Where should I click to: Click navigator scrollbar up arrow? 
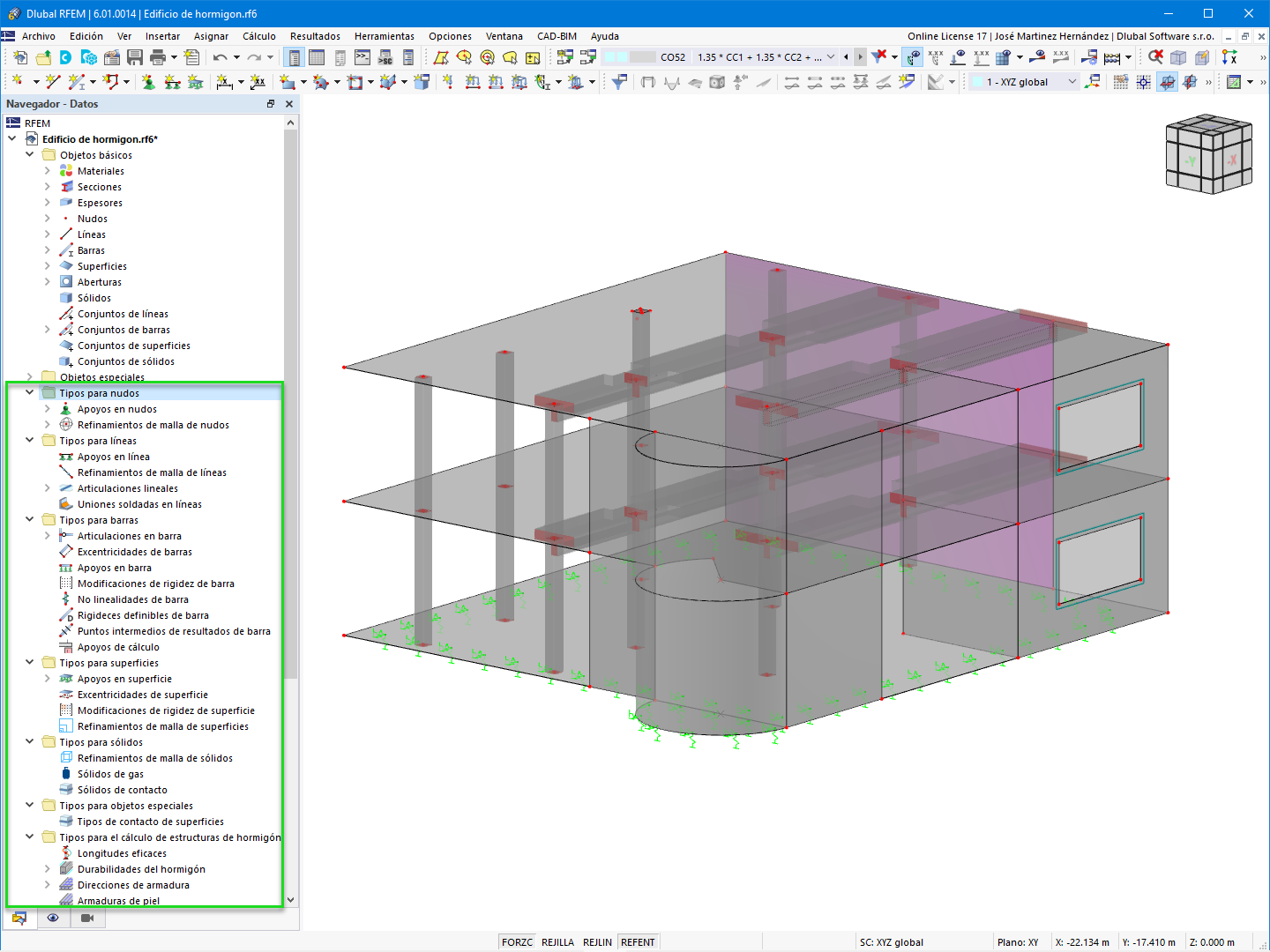(291, 123)
